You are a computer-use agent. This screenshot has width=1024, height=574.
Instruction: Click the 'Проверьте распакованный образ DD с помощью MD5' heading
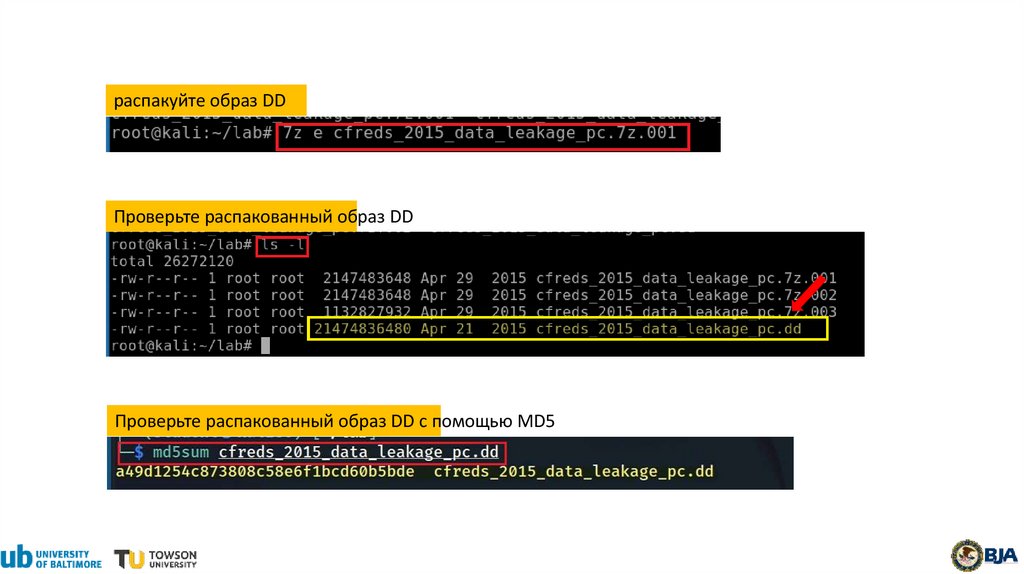(334, 421)
